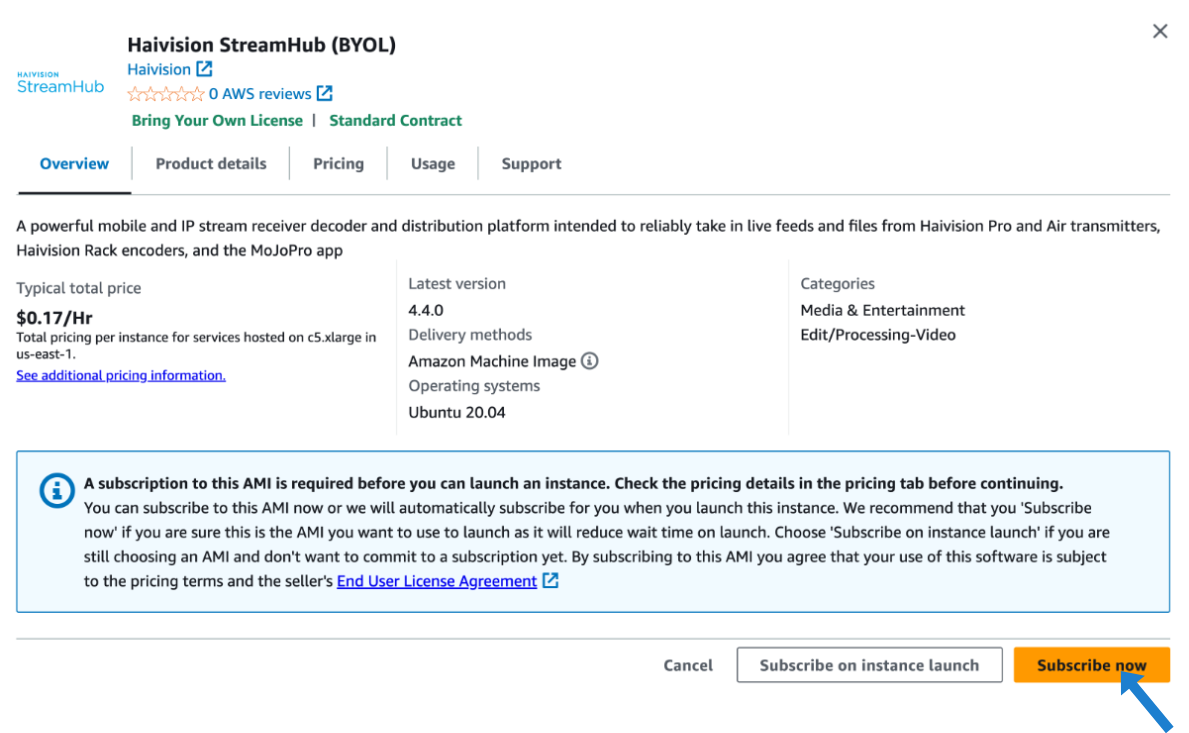Viewport: 1189px width, 733px height.
Task: Open See additional pricing information link
Action: tap(121, 376)
